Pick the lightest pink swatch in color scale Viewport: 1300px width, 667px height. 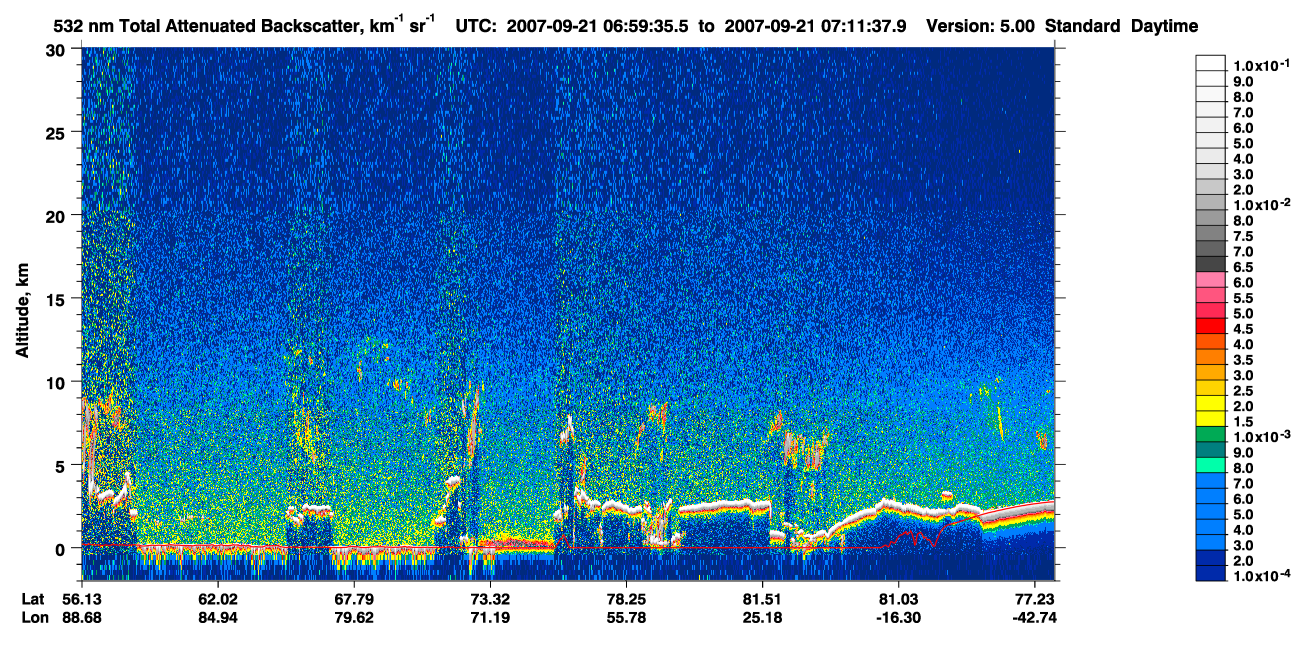(1210, 279)
